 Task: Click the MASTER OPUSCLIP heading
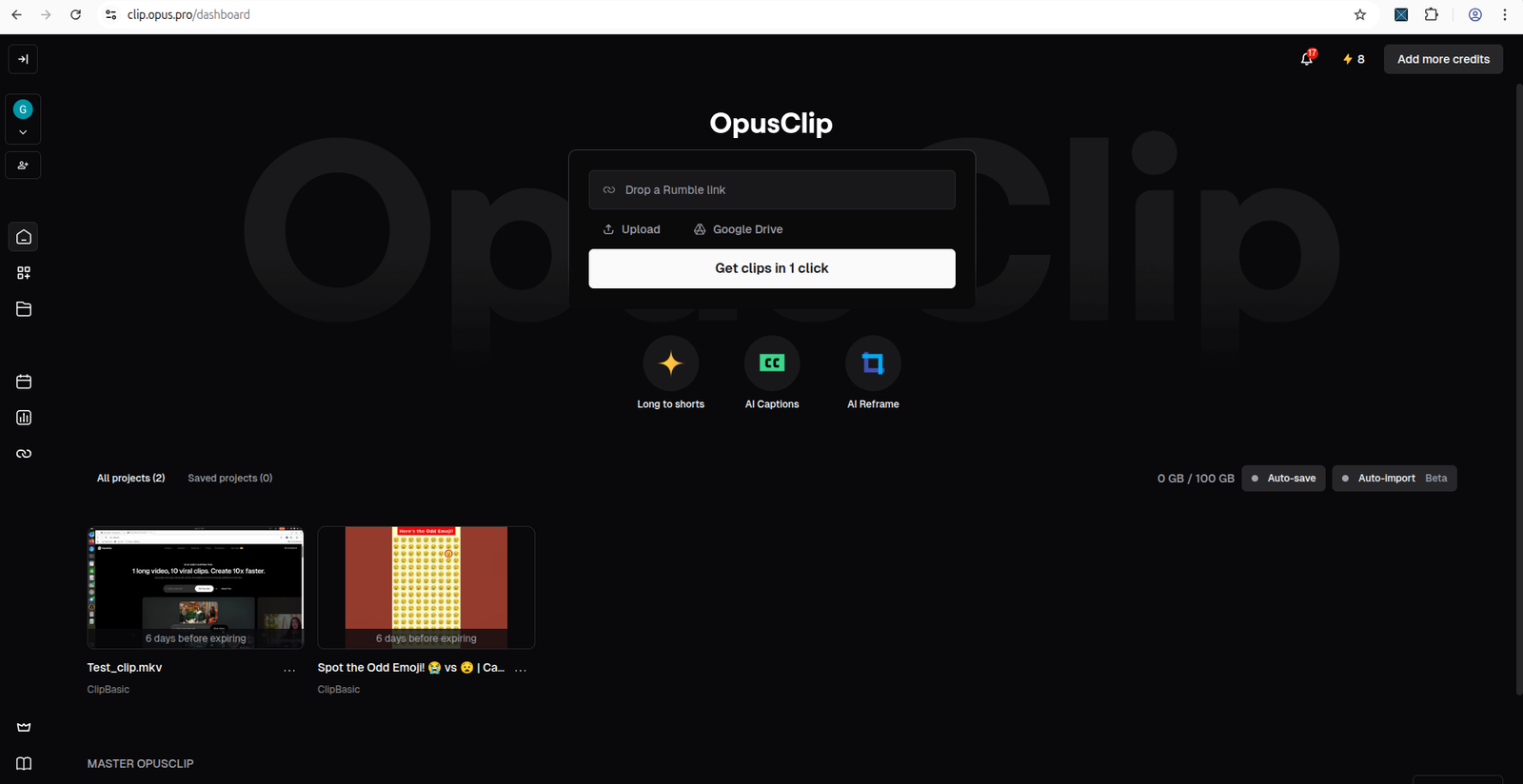point(140,764)
